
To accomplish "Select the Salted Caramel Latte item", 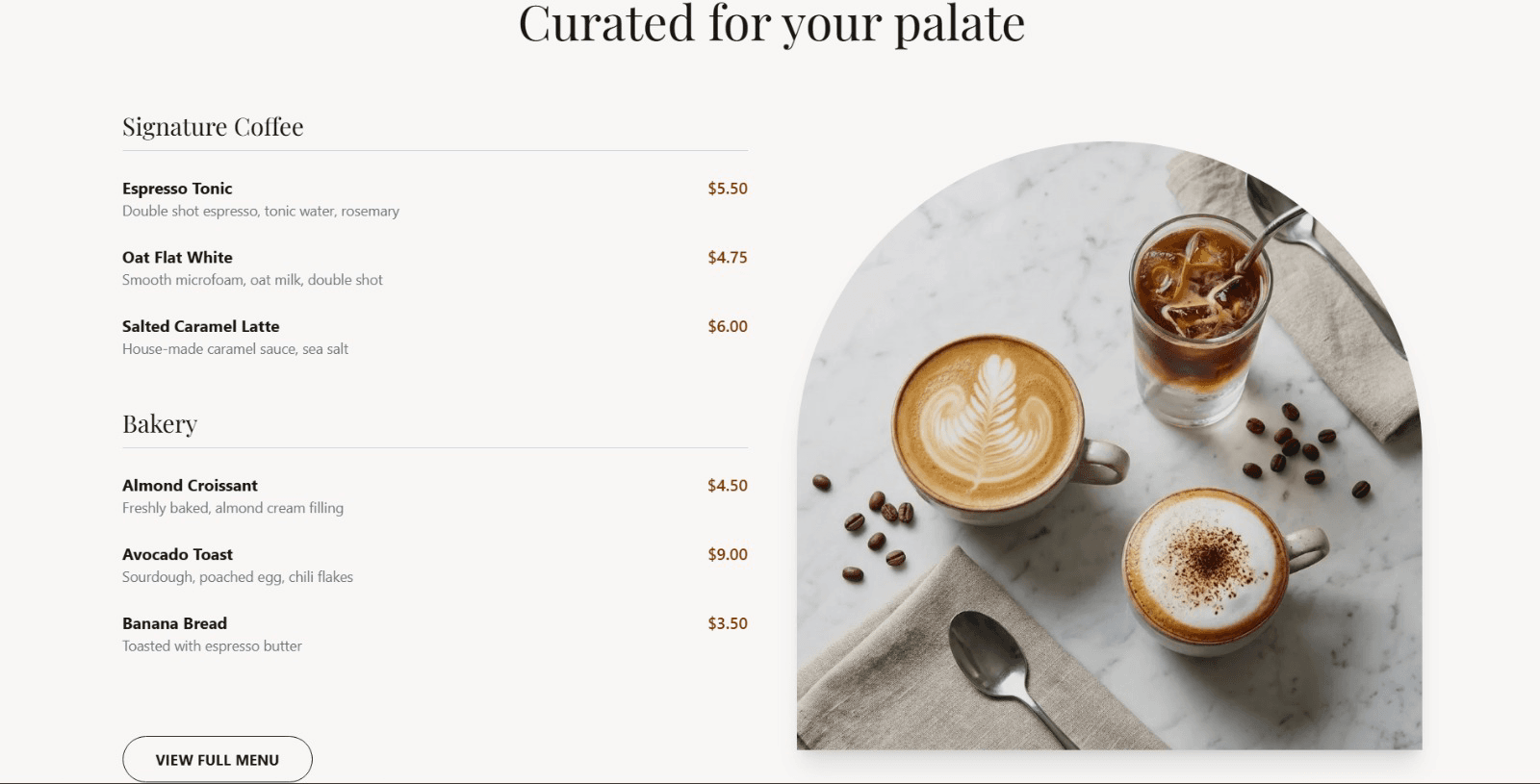I will pos(200,326).
